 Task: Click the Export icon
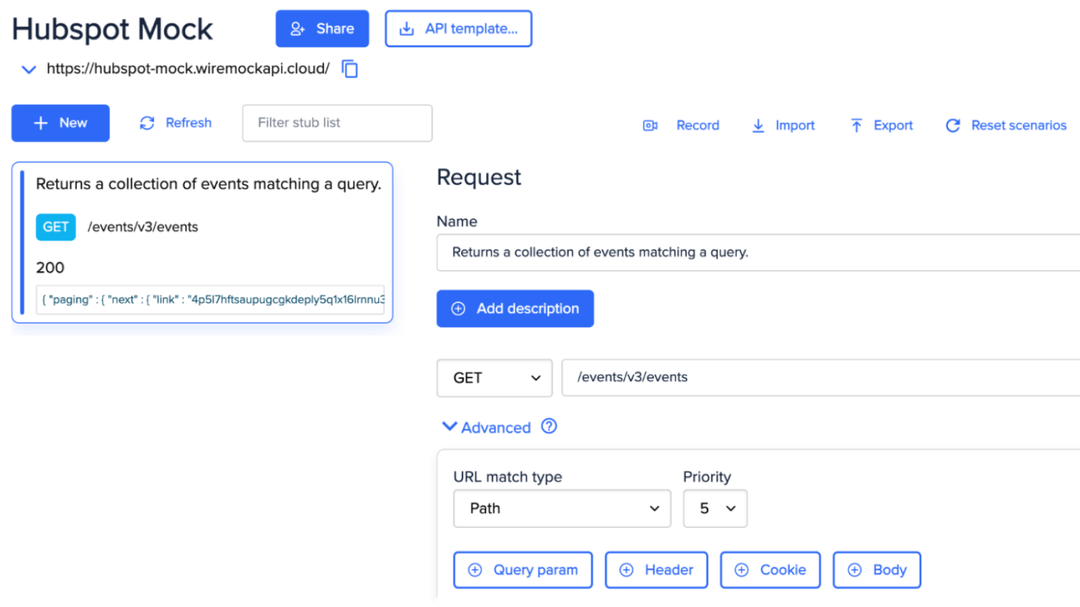point(856,125)
